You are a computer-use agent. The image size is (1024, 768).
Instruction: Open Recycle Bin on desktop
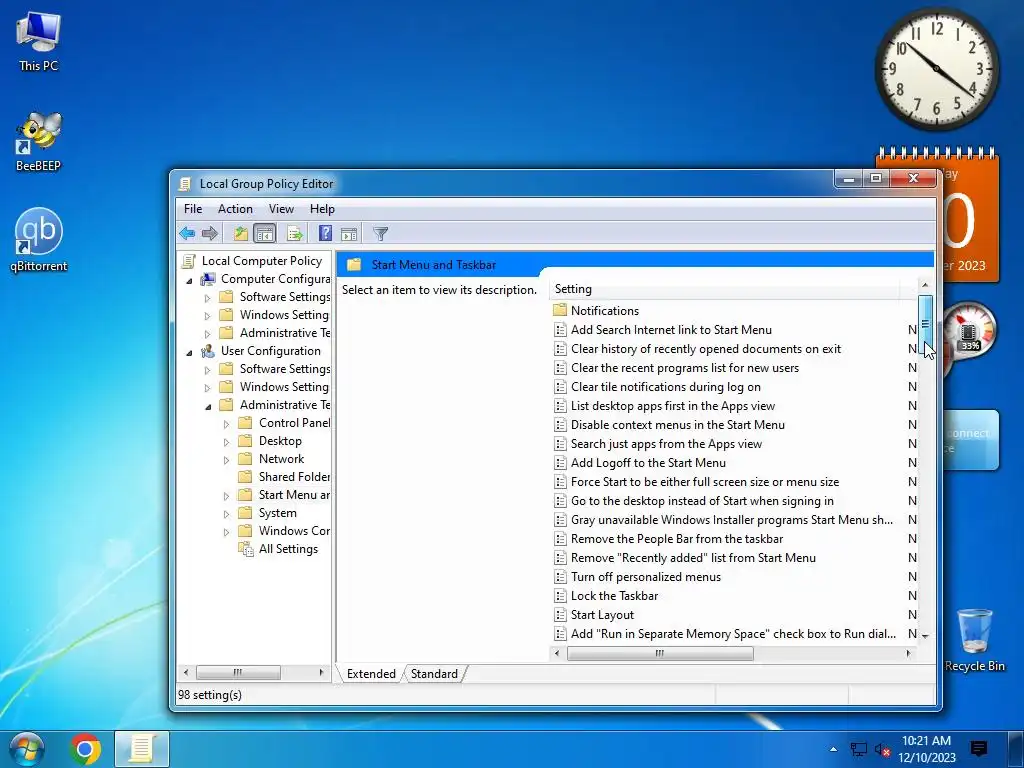click(x=974, y=640)
